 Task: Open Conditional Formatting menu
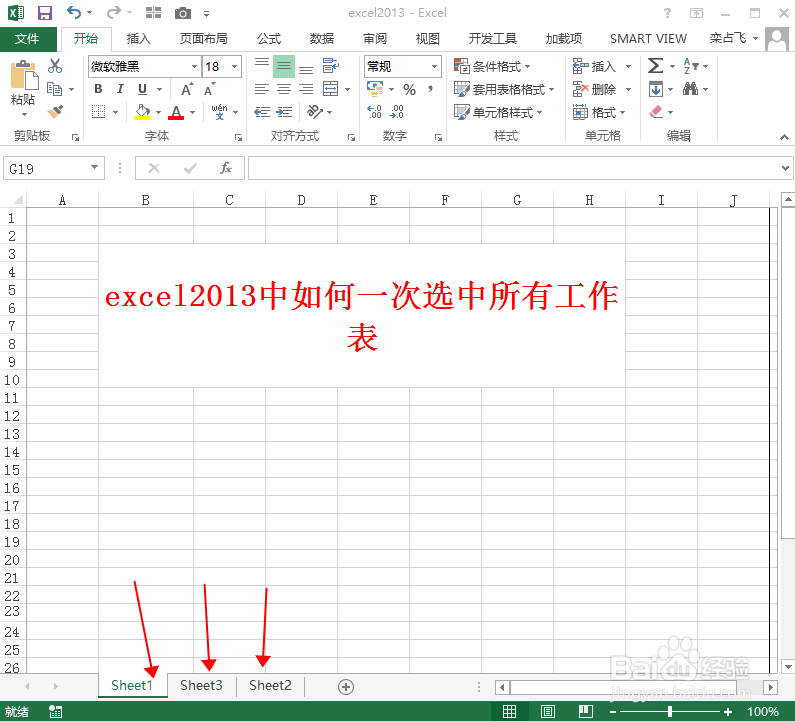(492, 66)
